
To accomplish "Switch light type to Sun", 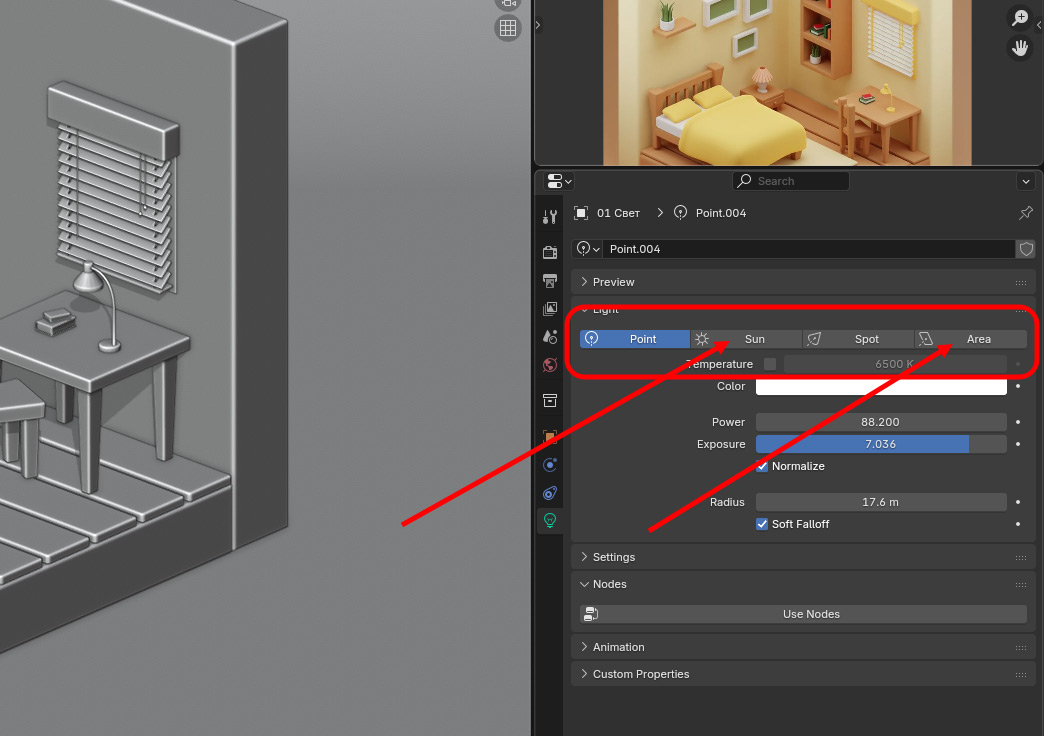I will point(746,339).
